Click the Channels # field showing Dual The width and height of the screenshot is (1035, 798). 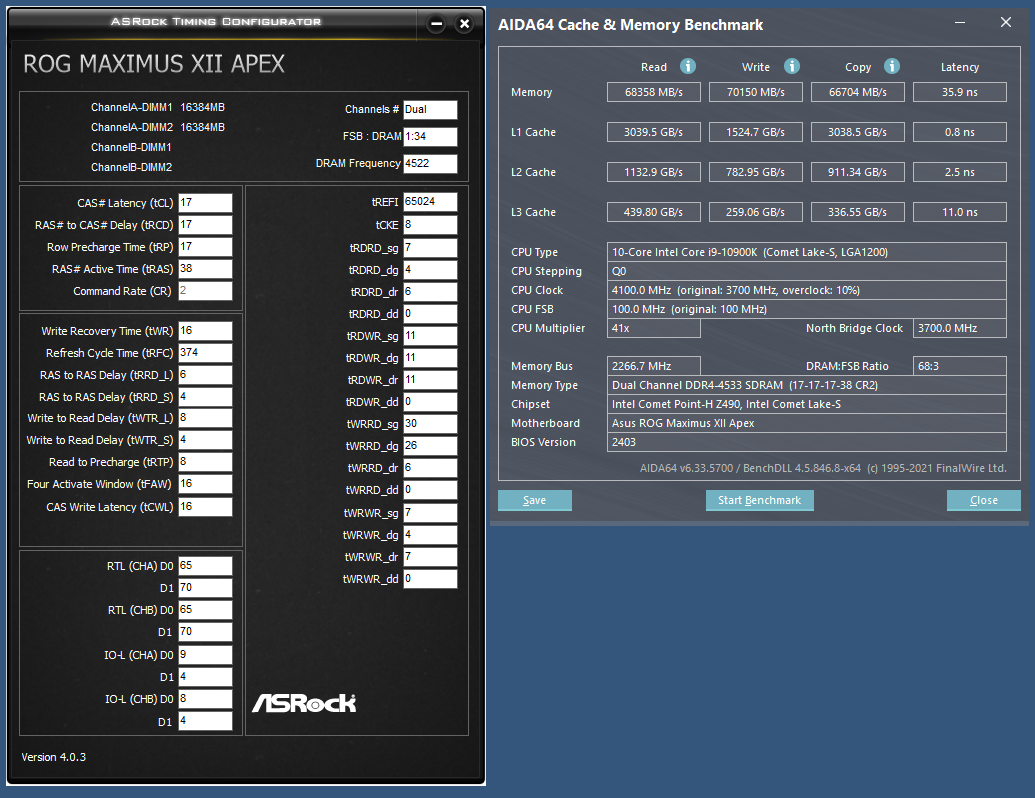tap(430, 110)
